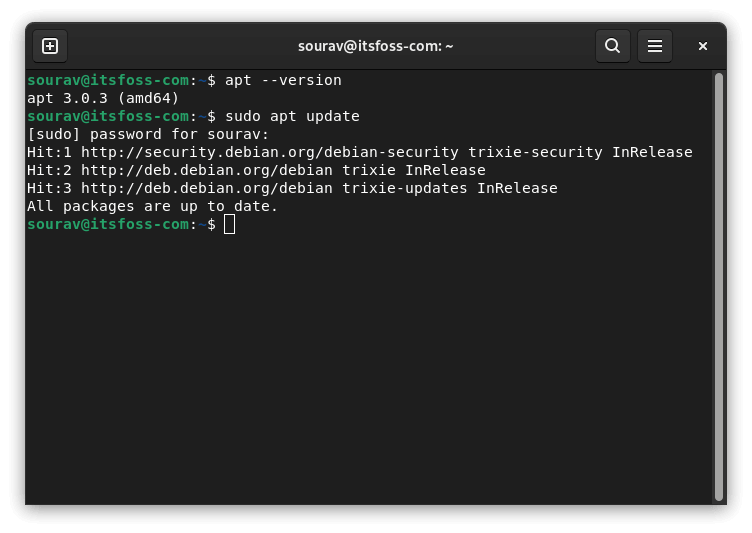
Task: Click the first green sourav@itsfoss-com prompt
Action: 108,80
